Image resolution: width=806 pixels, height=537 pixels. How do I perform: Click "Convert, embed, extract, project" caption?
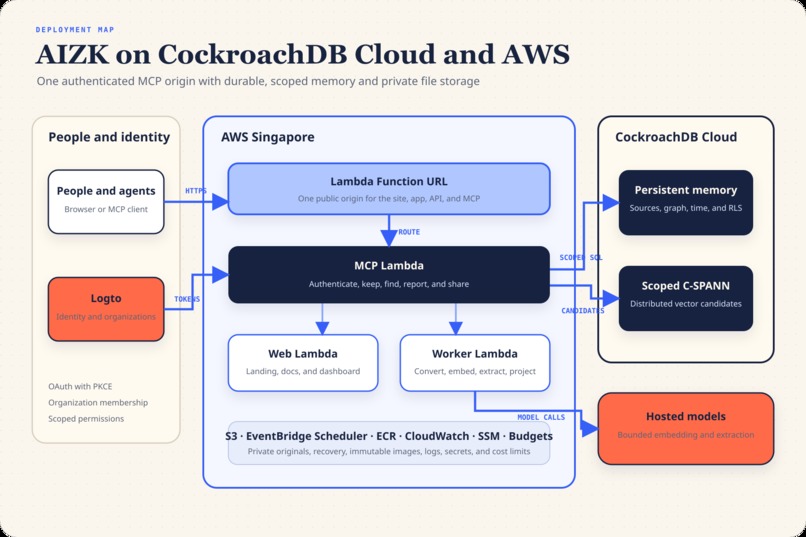point(475,371)
